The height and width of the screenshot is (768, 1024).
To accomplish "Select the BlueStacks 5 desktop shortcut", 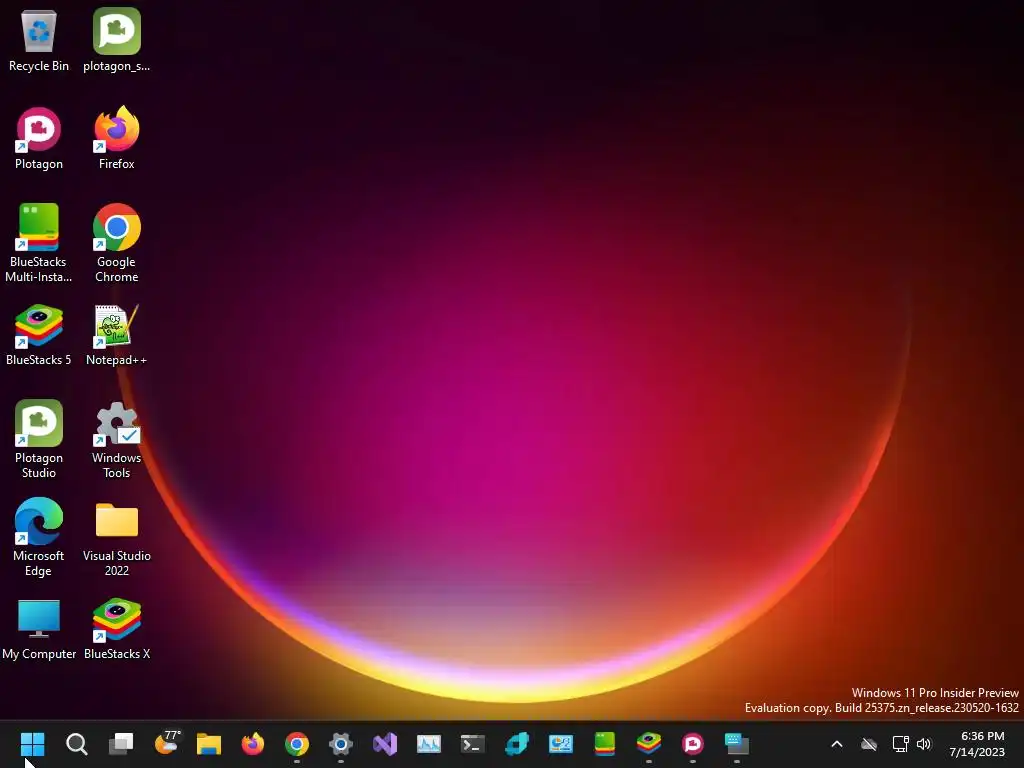I will [x=39, y=334].
